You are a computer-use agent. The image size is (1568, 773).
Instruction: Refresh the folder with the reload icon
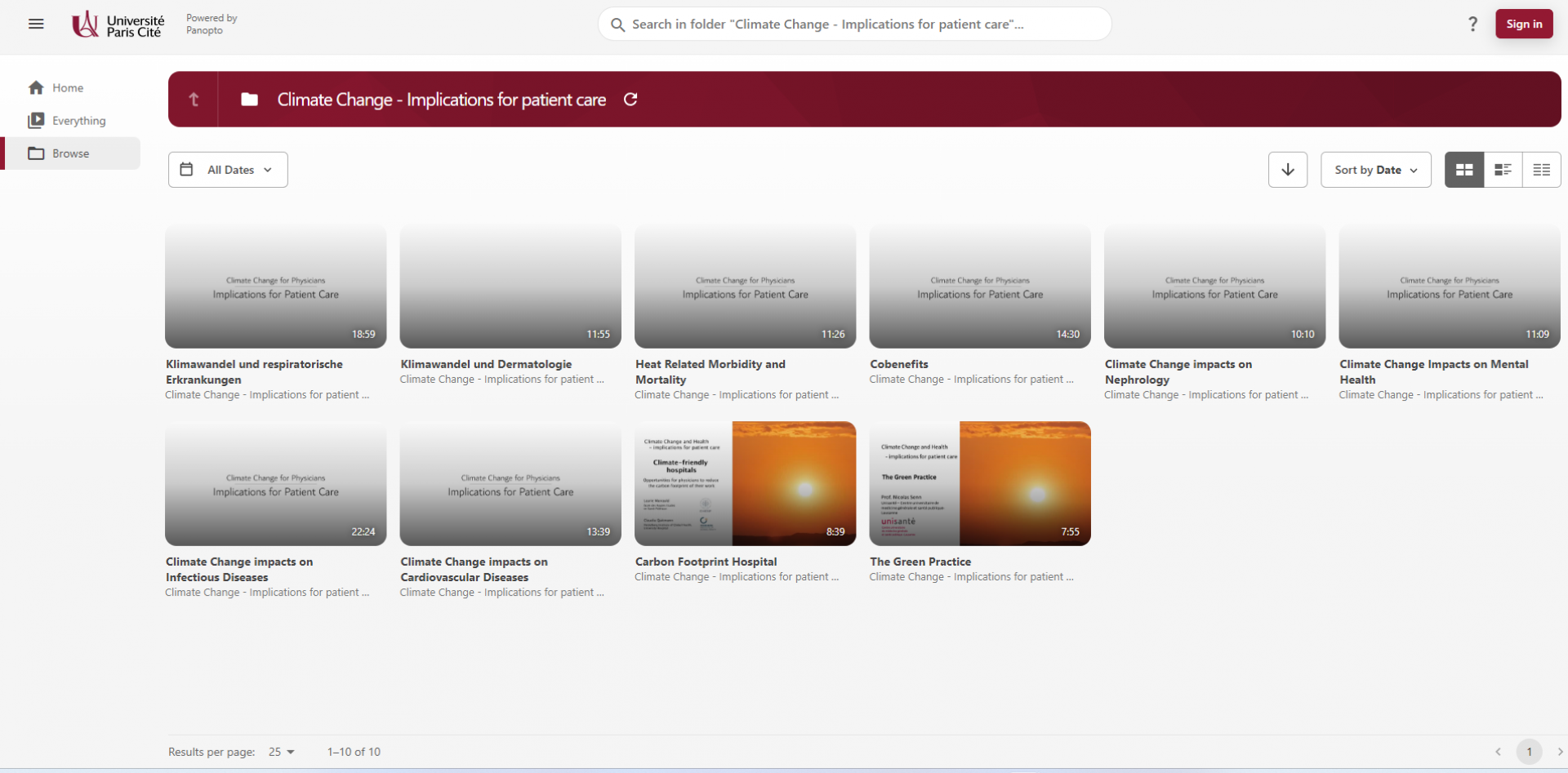630,100
